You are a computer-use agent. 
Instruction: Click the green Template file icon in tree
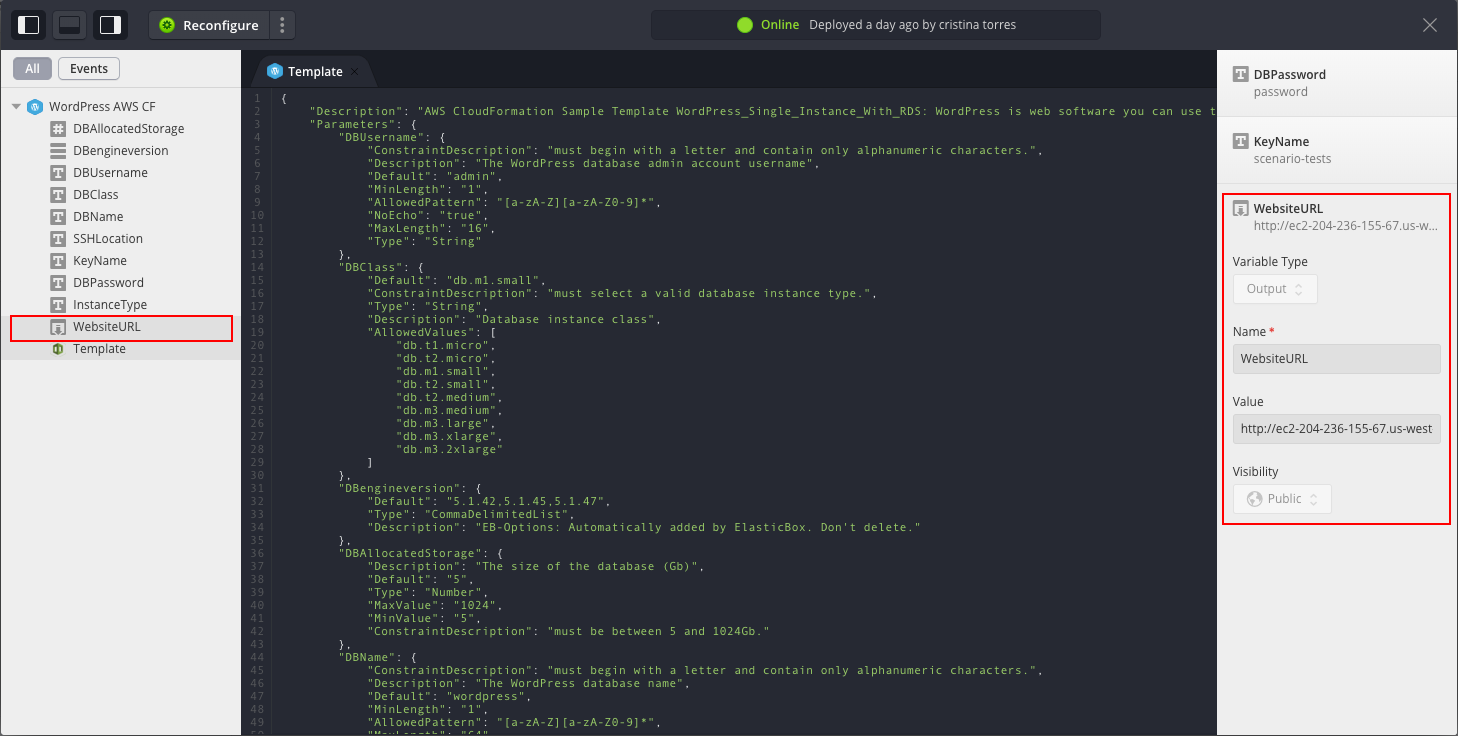pos(58,349)
